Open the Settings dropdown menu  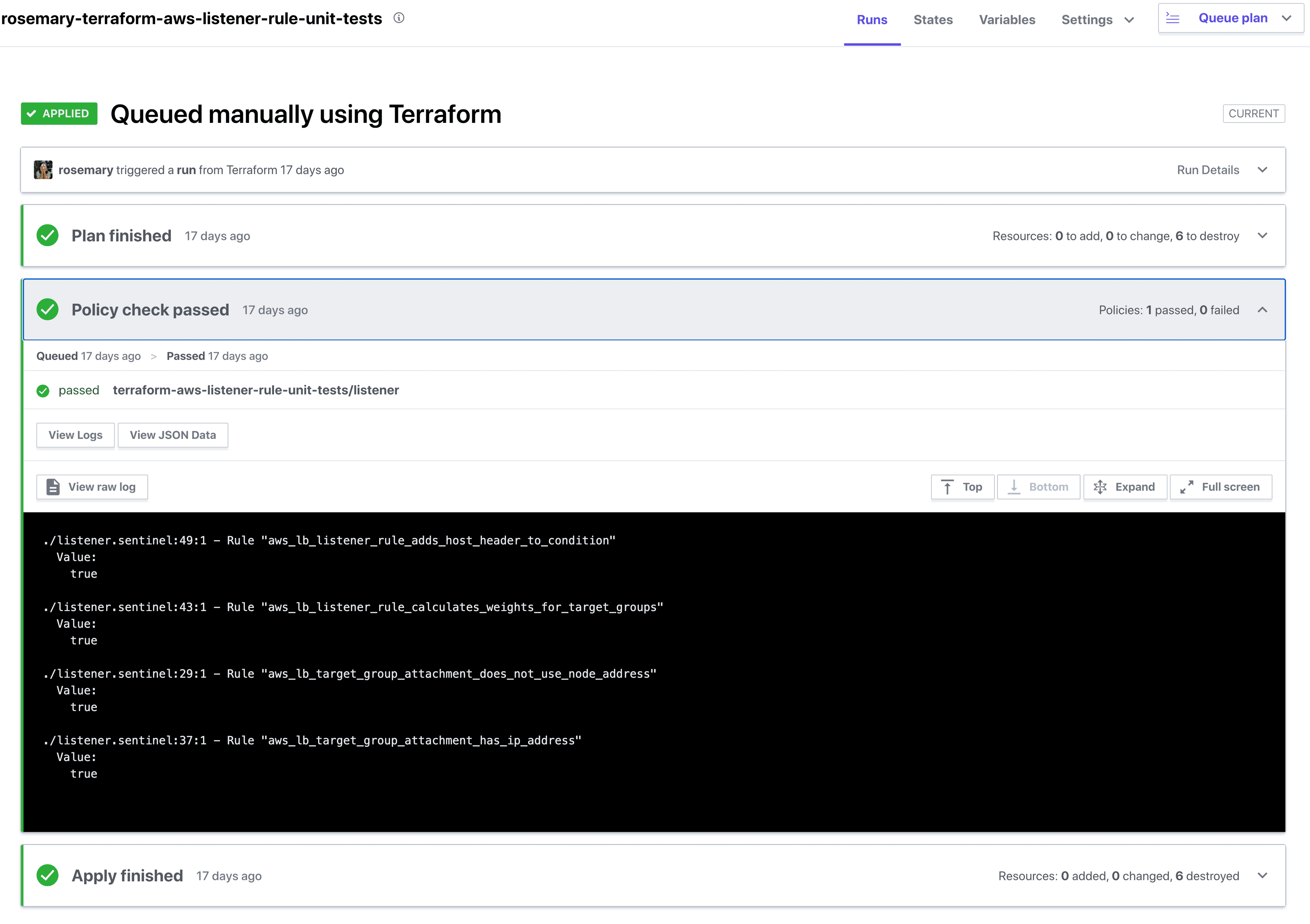point(1097,20)
